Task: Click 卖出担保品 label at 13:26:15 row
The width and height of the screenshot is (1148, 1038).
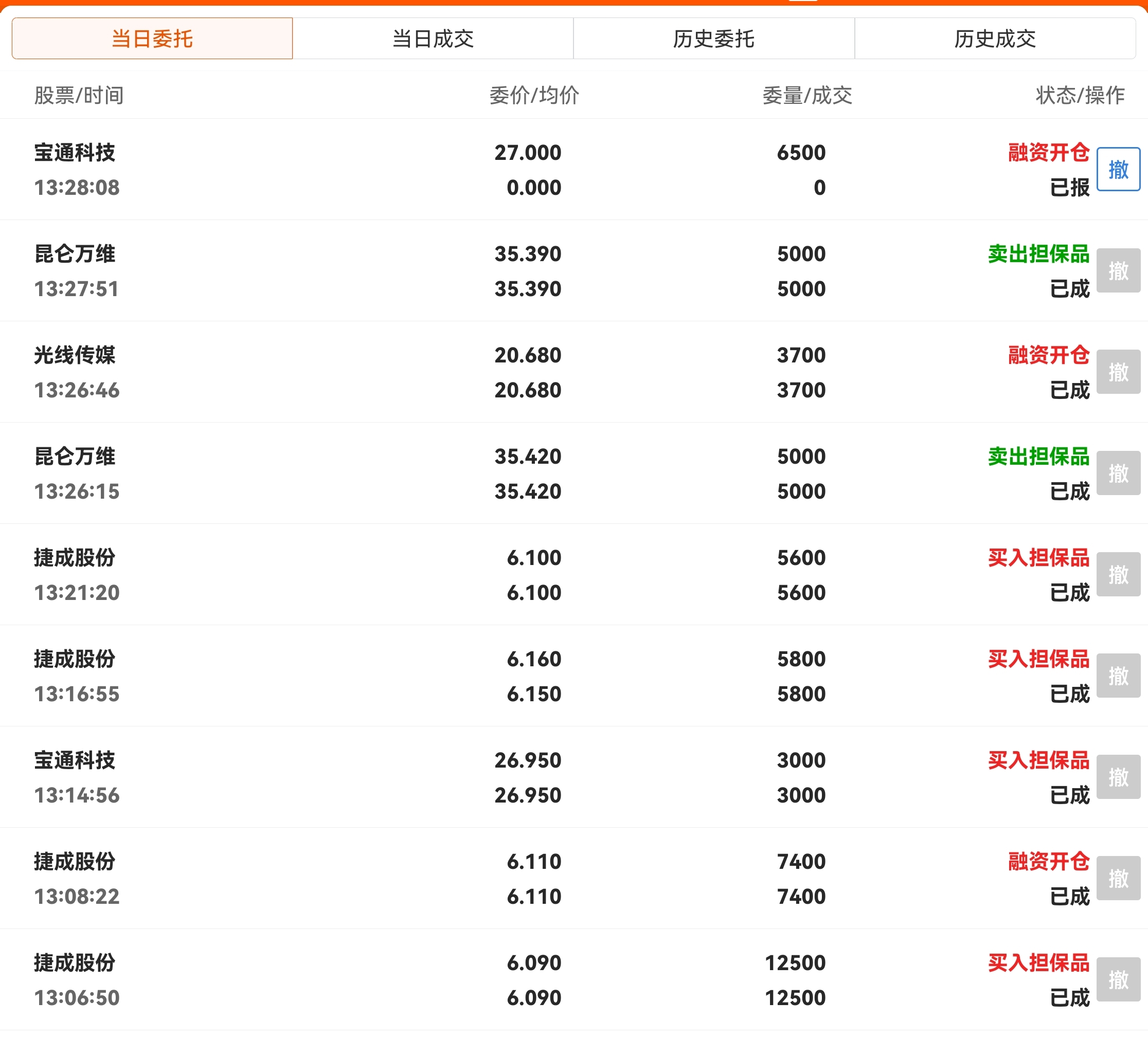Action: (1038, 457)
